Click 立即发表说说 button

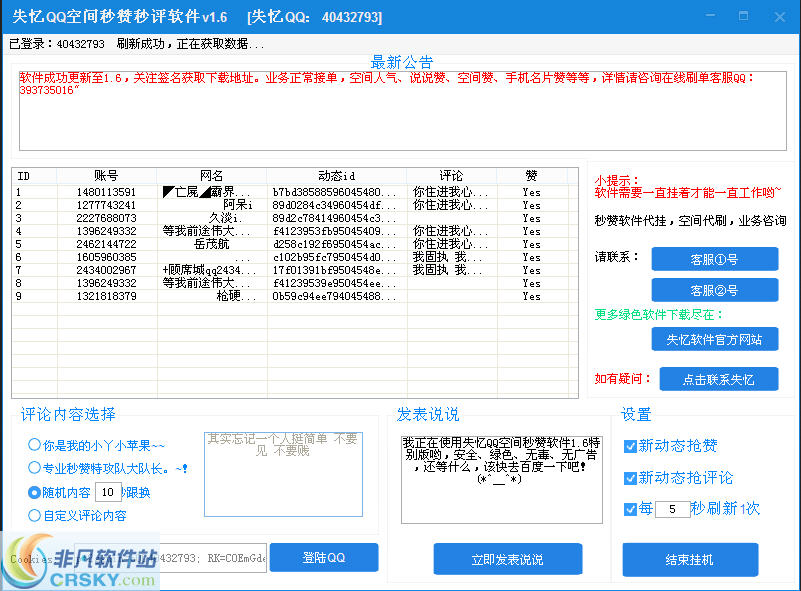[508, 559]
